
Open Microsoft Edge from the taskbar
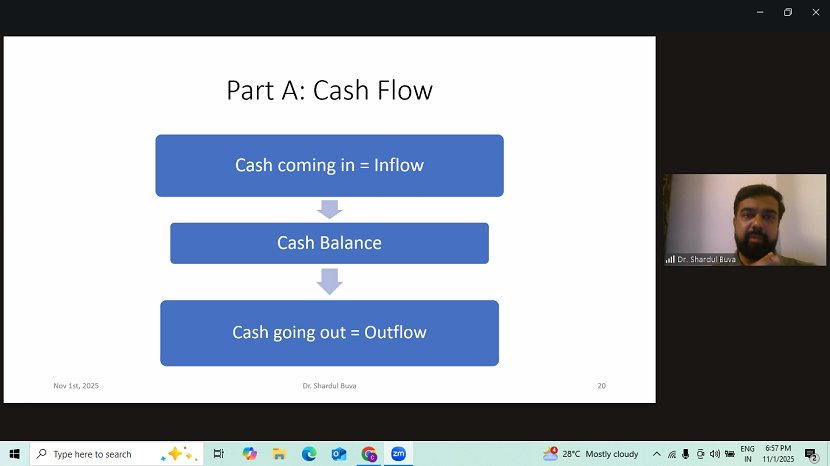click(x=309, y=454)
